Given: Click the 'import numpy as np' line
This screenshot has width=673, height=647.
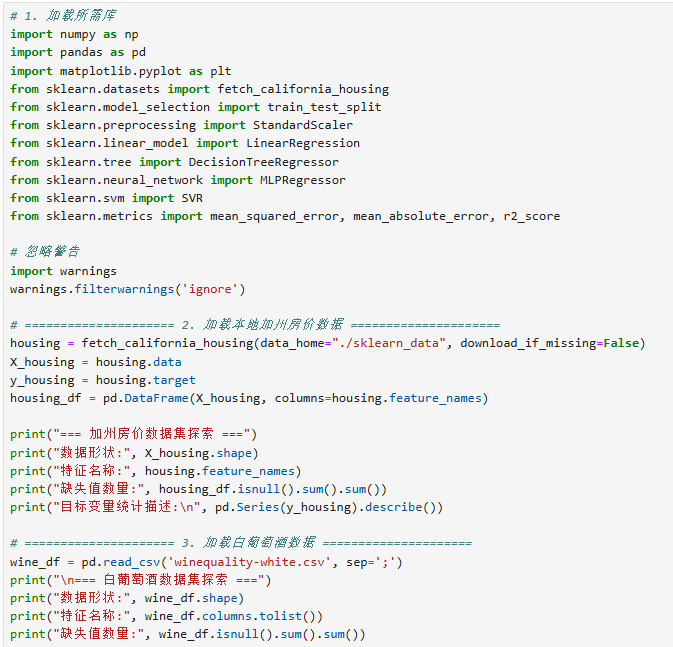Looking at the screenshot, I should 74,34.
